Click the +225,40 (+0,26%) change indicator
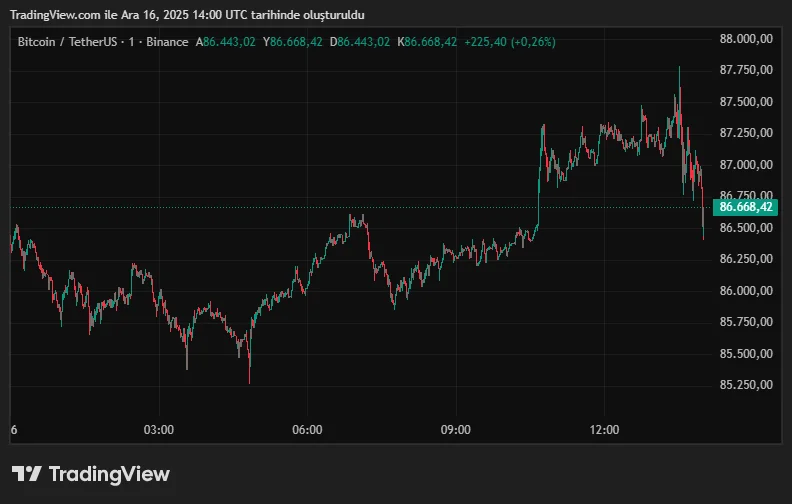Image resolution: width=792 pixels, height=504 pixels. coord(510,42)
